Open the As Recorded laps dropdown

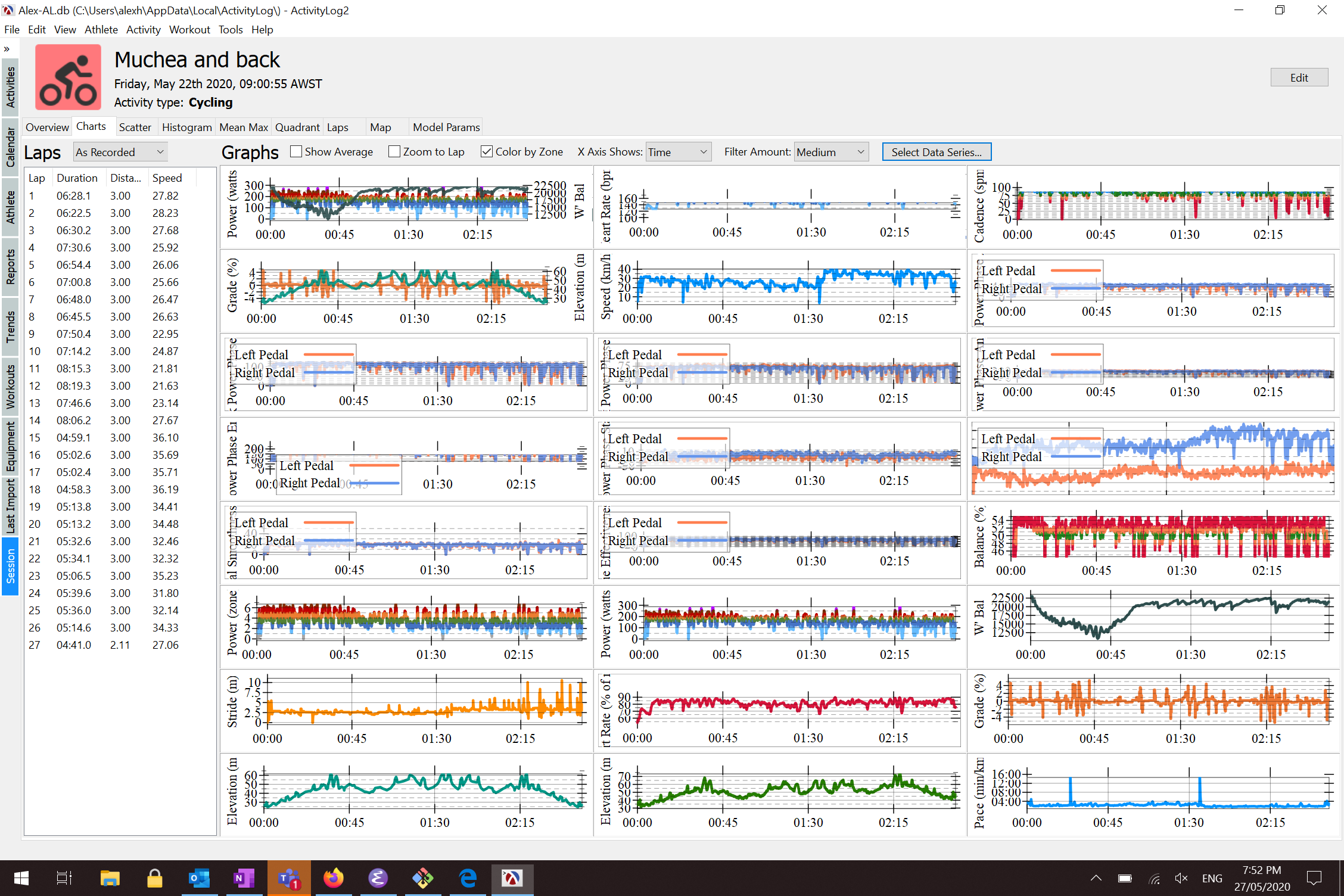(120, 152)
